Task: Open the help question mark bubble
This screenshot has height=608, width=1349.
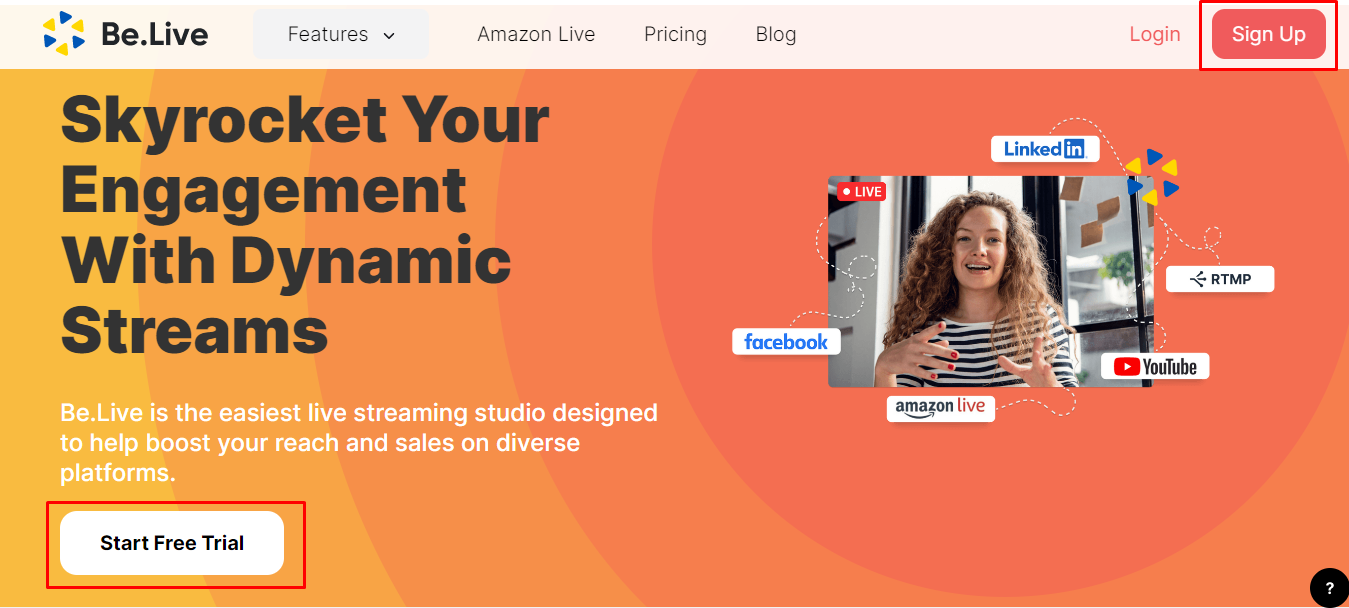Action: [x=1329, y=587]
